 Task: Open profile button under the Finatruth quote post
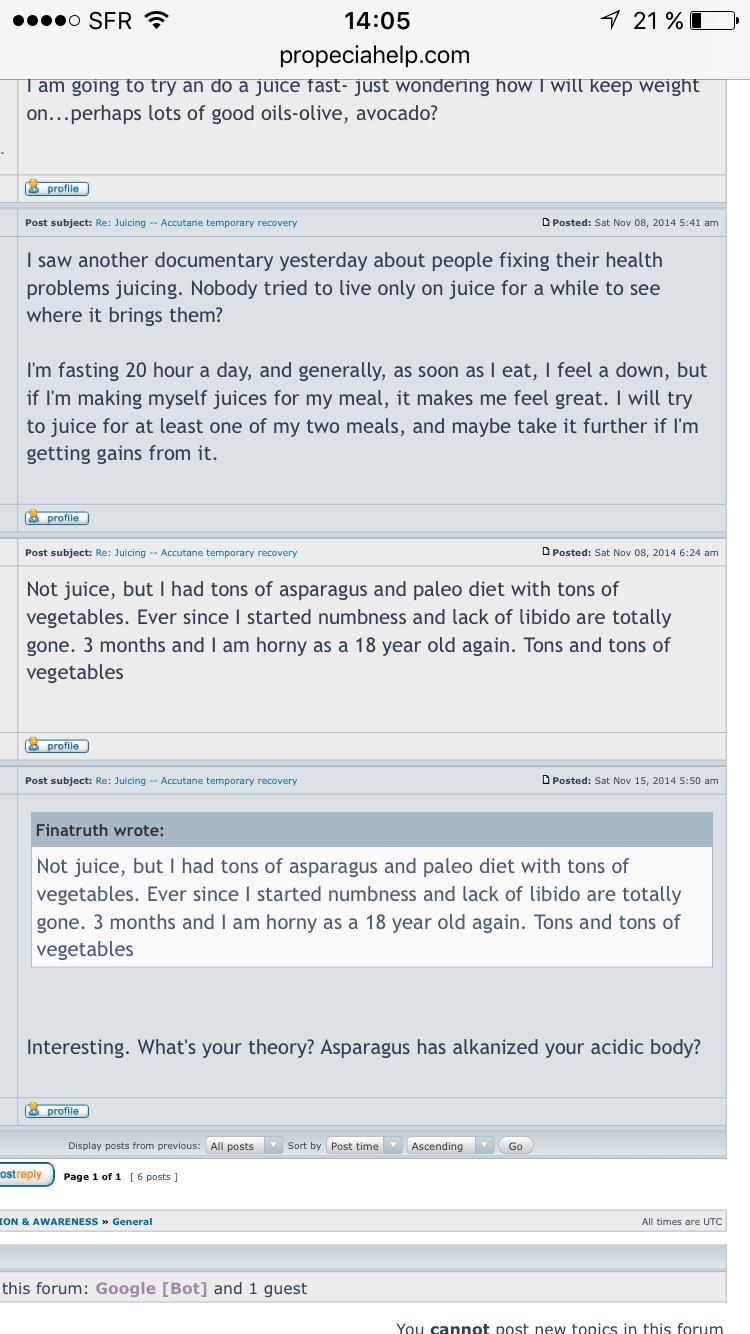click(57, 1111)
